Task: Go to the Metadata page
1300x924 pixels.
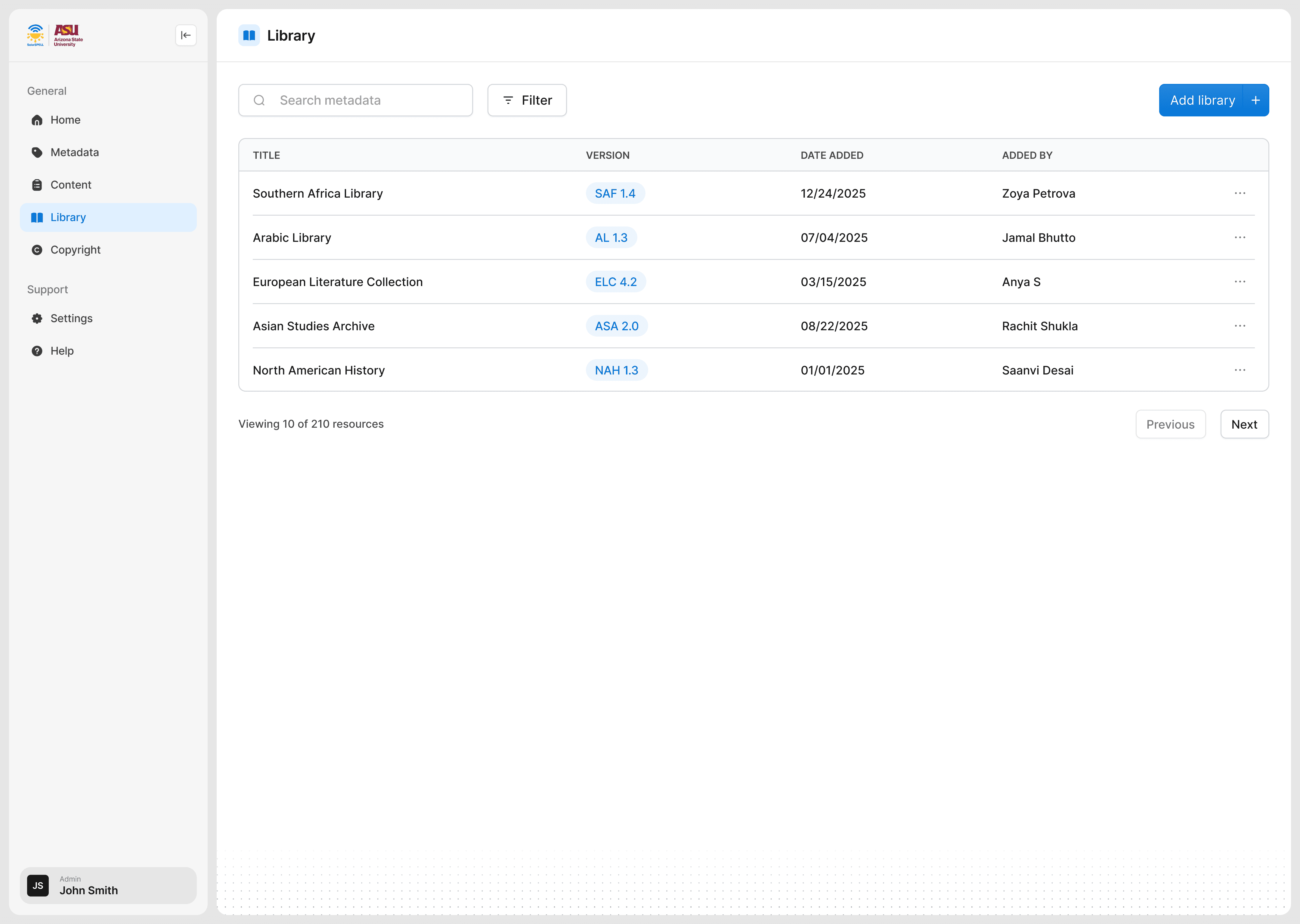Action: (x=75, y=152)
